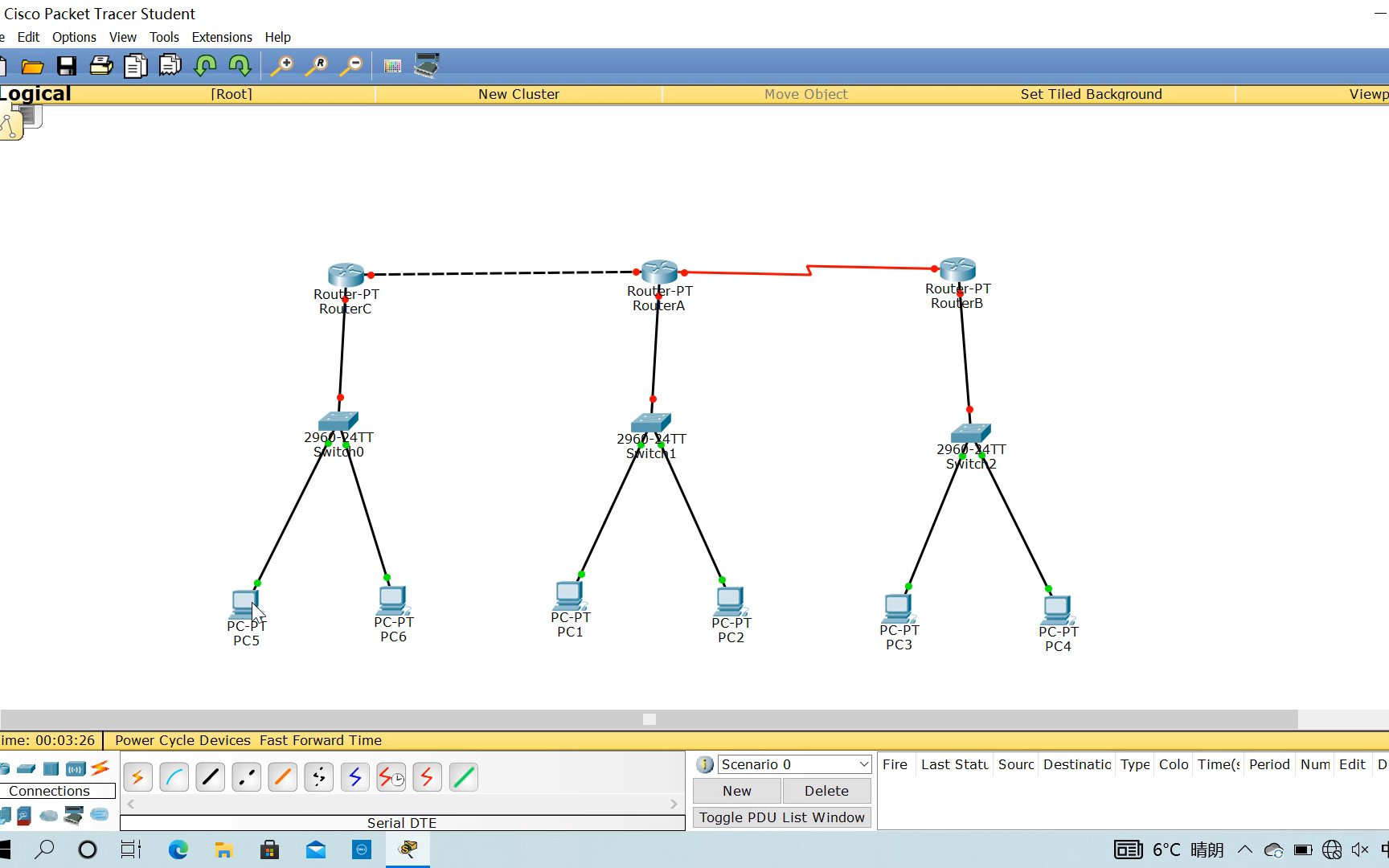Click the [Root] navigation label

(x=231, y=94)
